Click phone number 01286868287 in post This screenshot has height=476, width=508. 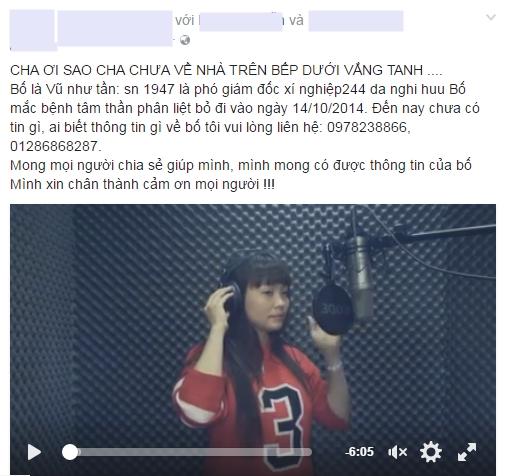click(x=54, y=146)
